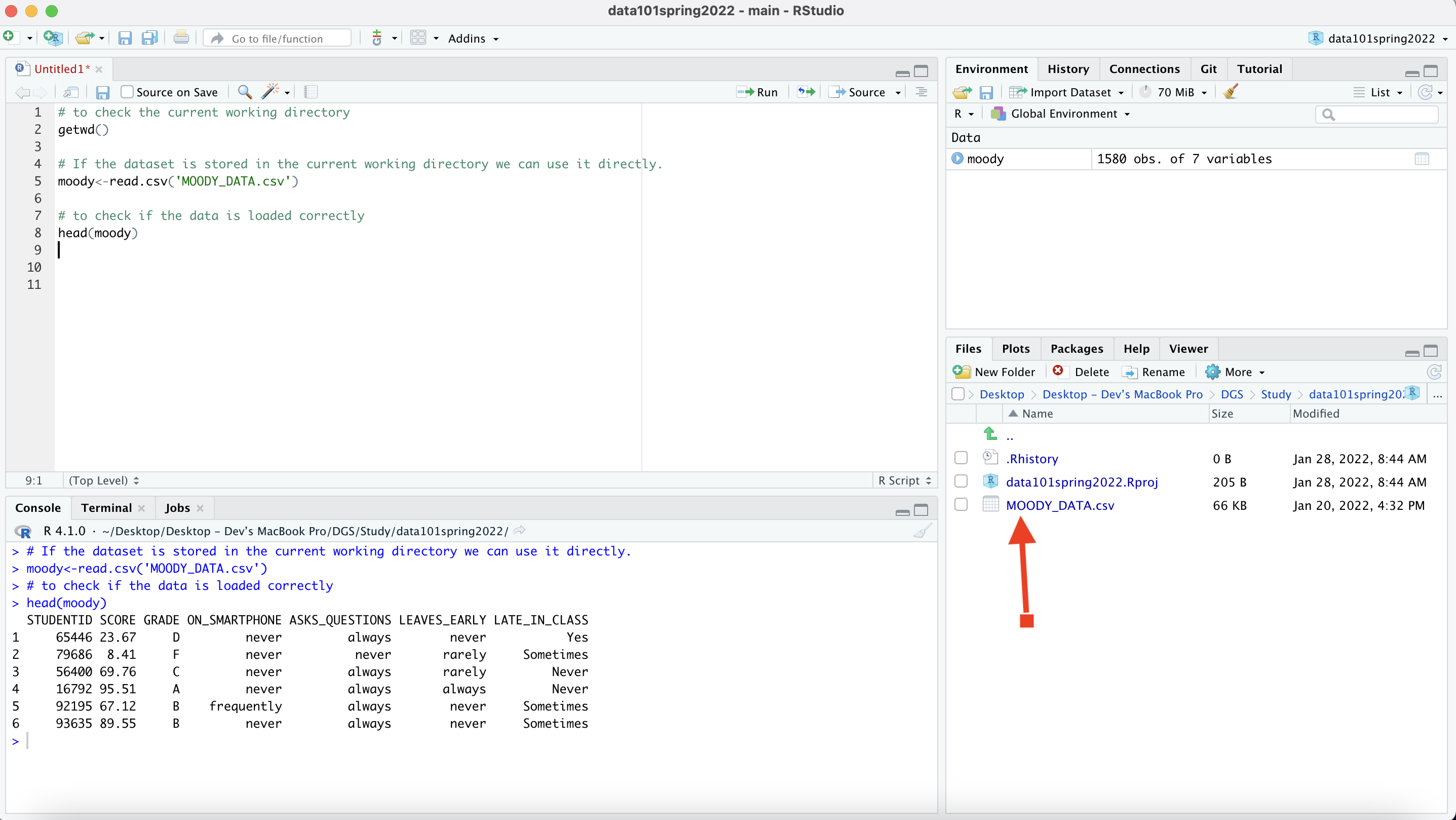Tick the .Rhistory file checkbox

(x=961, y=458)
